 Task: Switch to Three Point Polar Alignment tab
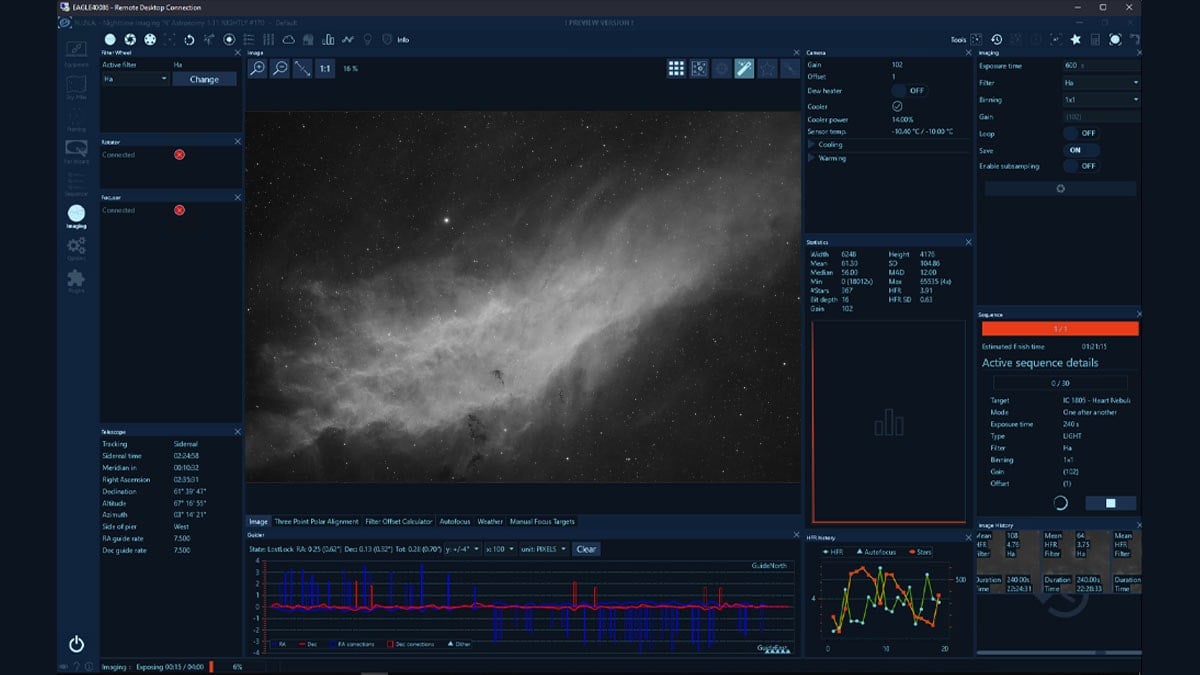coord(316,521)
